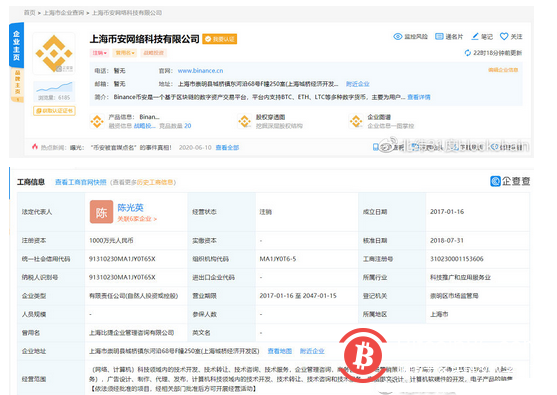Click 查看地图 link in 企业地址 row
Viewport: 557px width, 395px height.
coord(280,351)
